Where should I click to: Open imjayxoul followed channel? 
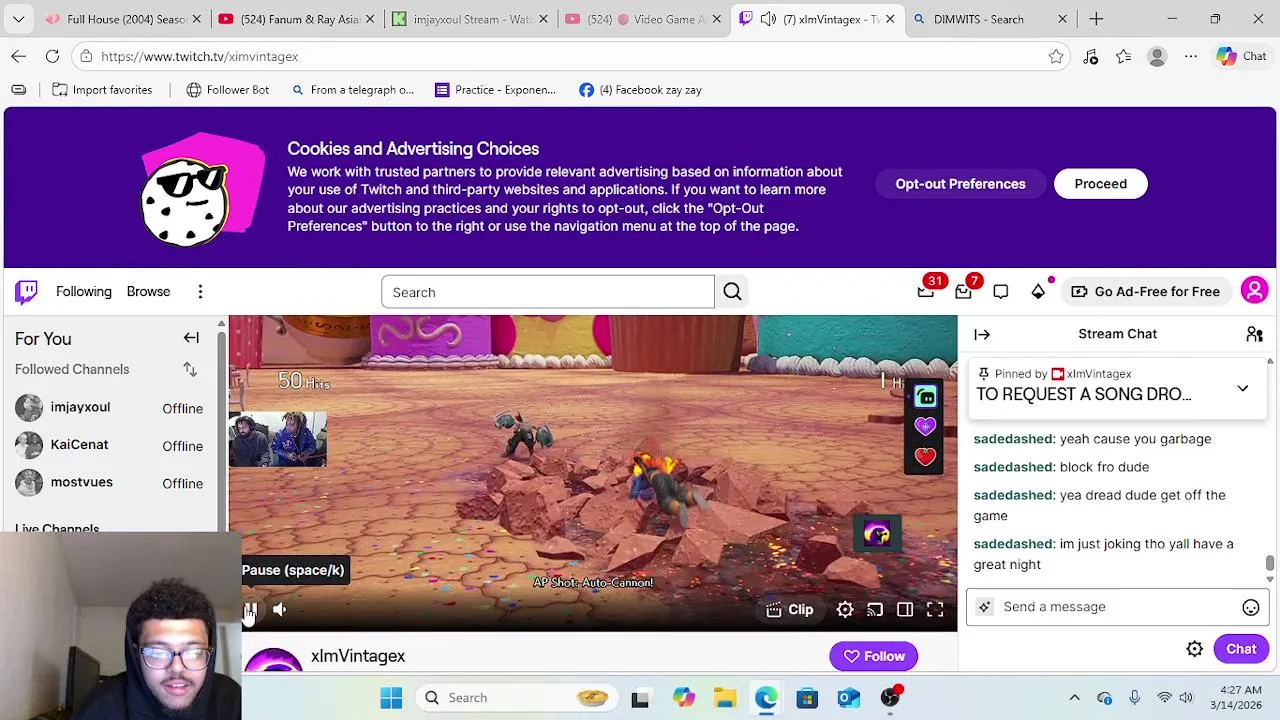[x=110, y=408]
